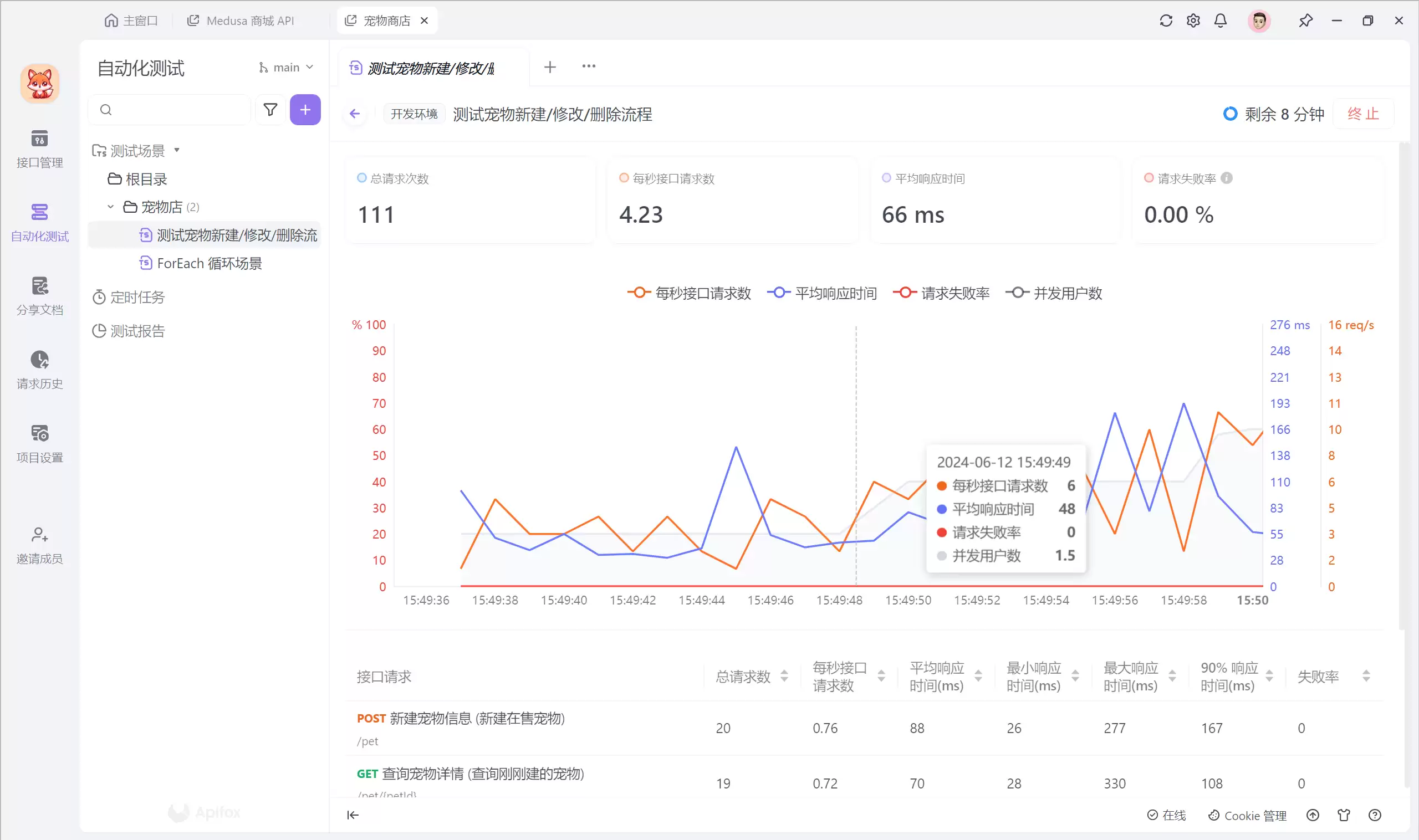Toggle 平均响应时间 legend series

pyautogui.click(x=821, y=293)
